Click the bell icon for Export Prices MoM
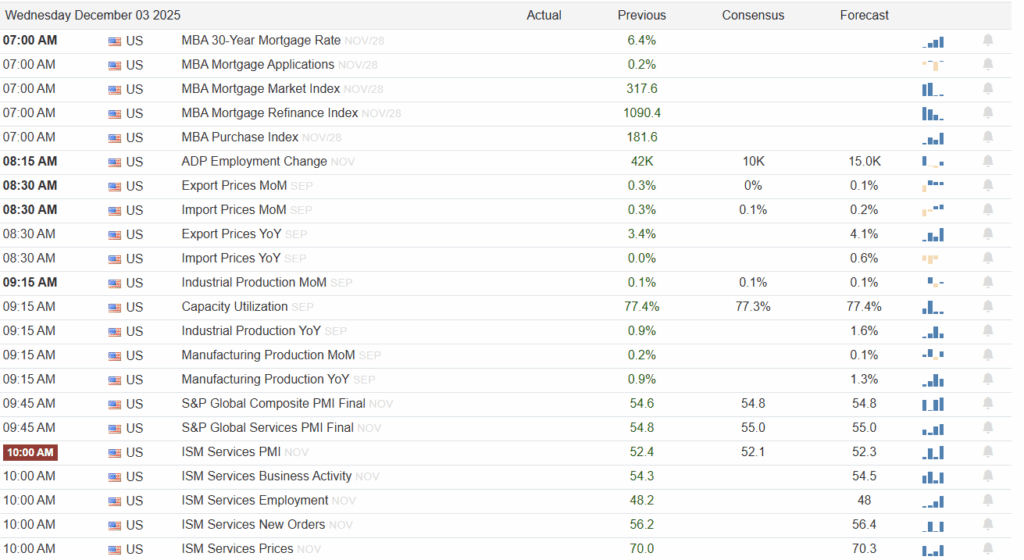The width and height of the screenshot is (1024, 560). pyautogui.click(x=988, y=185)
